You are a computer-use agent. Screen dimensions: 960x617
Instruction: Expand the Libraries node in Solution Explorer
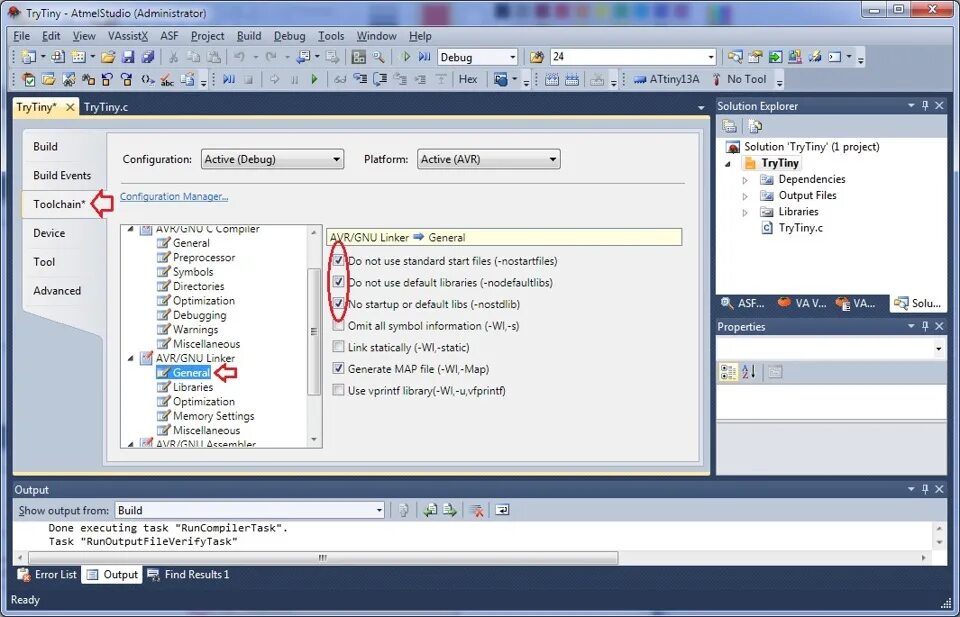[745, 212]
